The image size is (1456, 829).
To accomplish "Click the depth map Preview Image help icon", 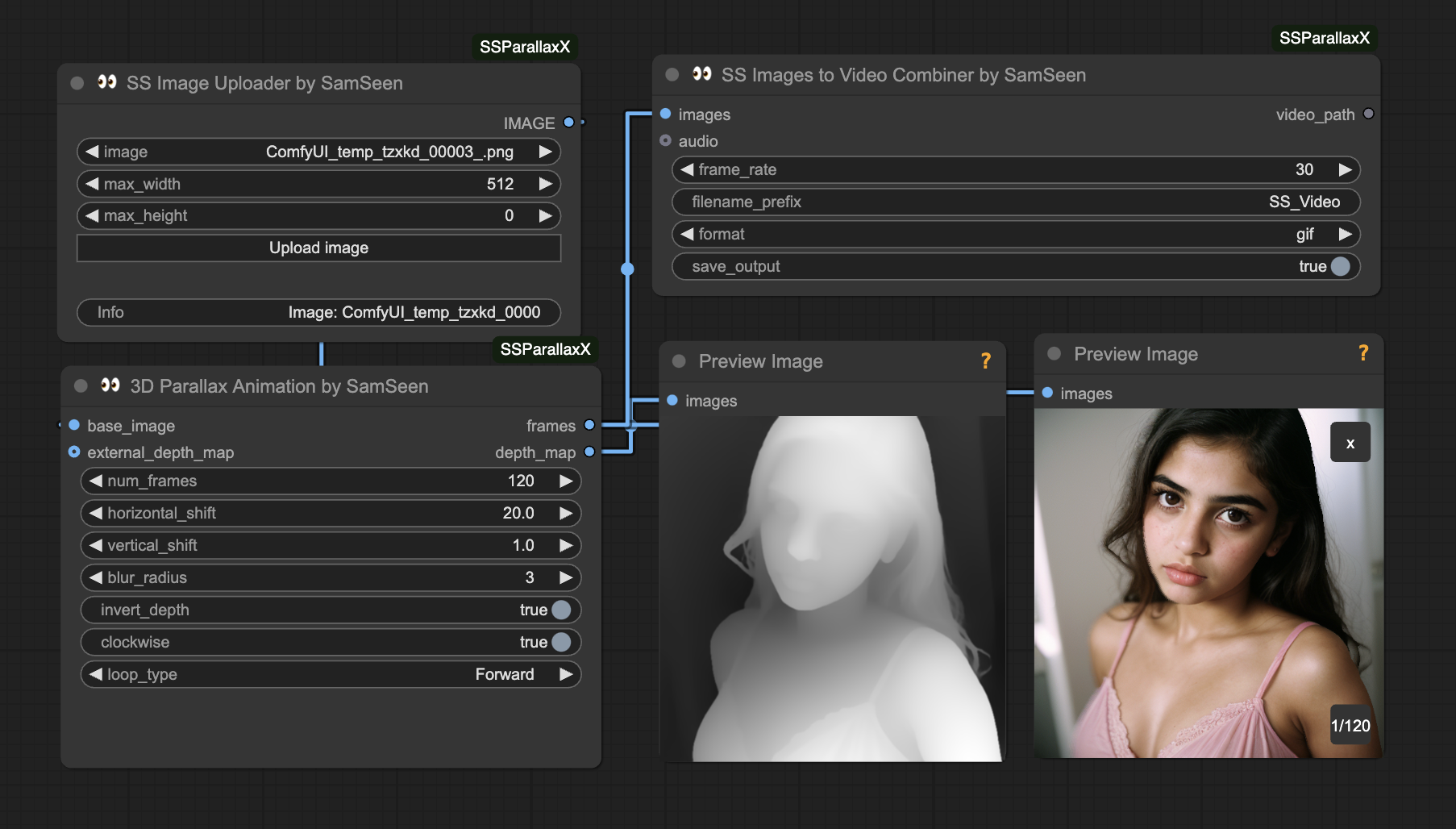I will click(x=985, y=361).
